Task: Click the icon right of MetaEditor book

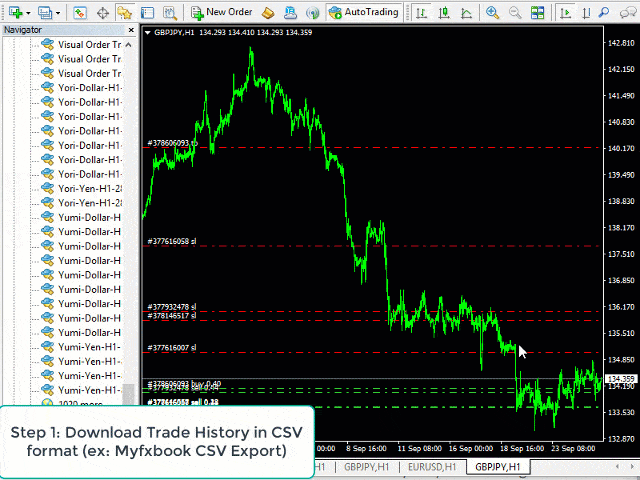Action: [290, 13]
